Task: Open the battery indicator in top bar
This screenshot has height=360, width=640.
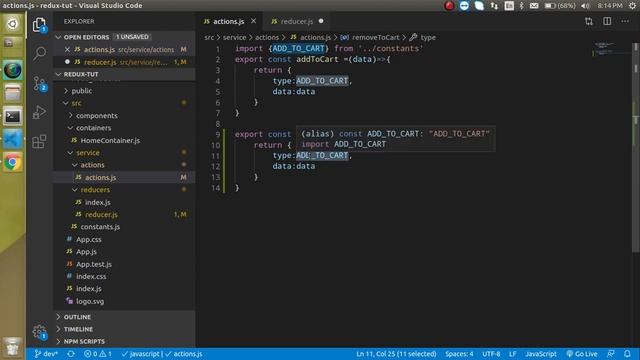Action: click(x=560, y=6)
